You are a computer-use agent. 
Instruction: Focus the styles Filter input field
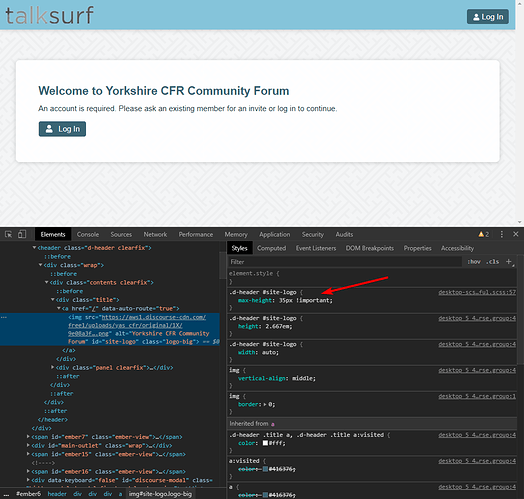[x=345, y=262]
